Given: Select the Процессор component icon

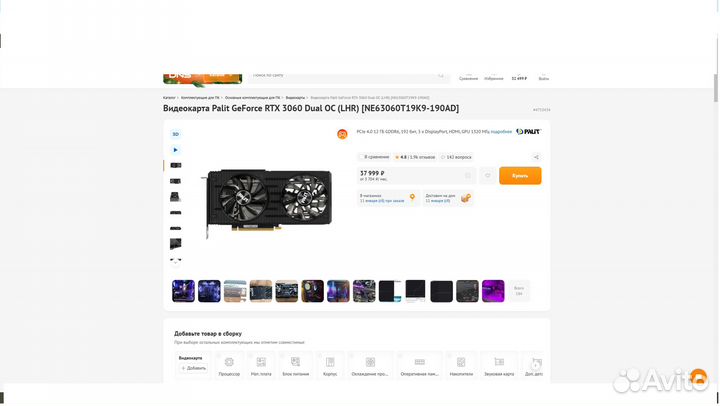Looking at the screenshot, I should (x=229, y=362).
